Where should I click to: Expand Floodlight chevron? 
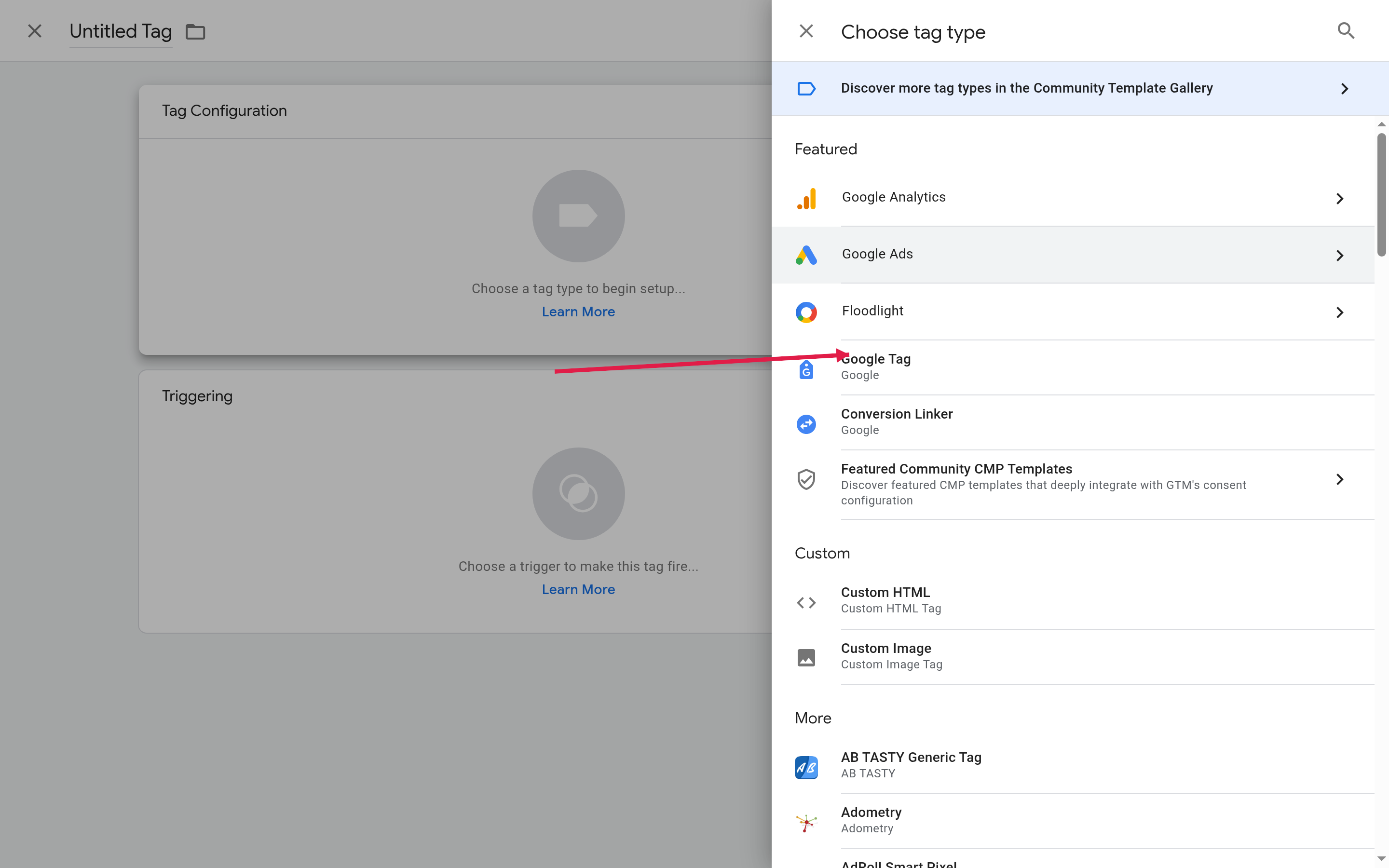pyautogui.click(x=1340, y=312)
